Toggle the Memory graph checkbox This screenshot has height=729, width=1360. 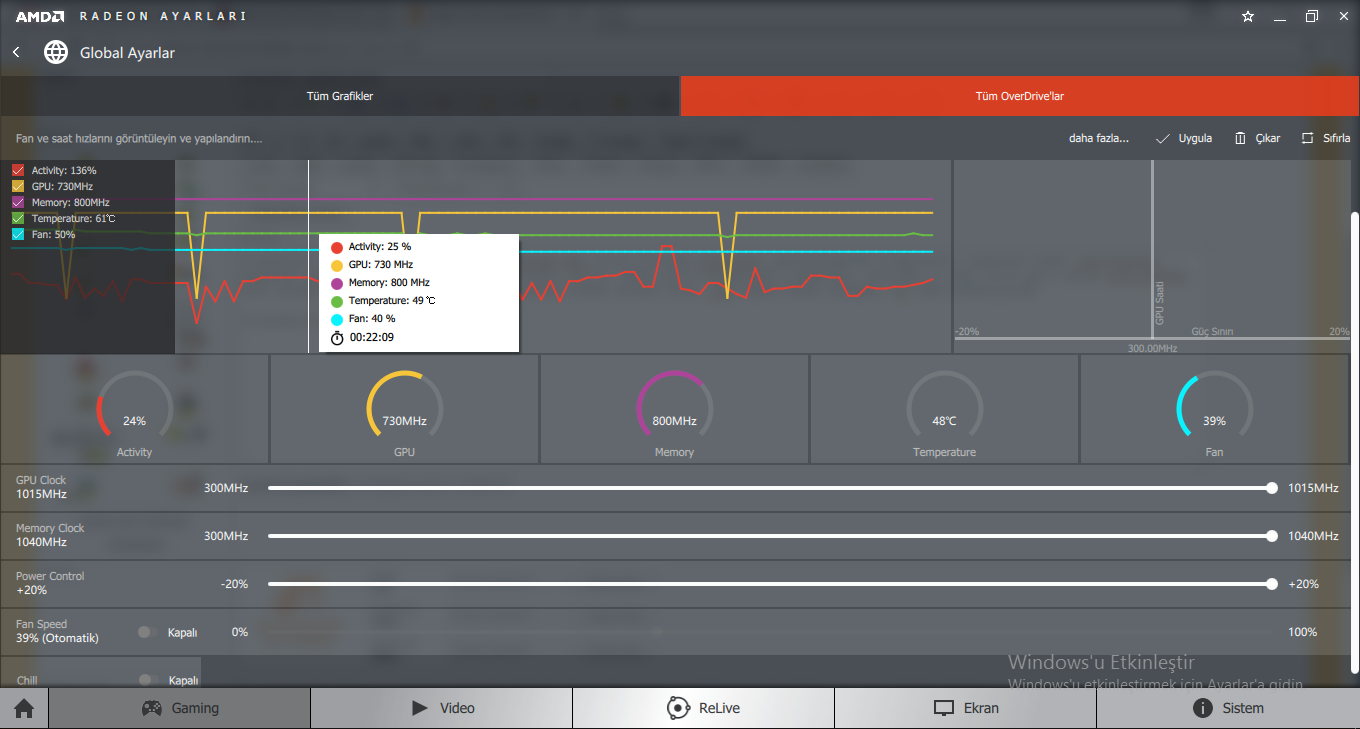(x=18, y=202)
